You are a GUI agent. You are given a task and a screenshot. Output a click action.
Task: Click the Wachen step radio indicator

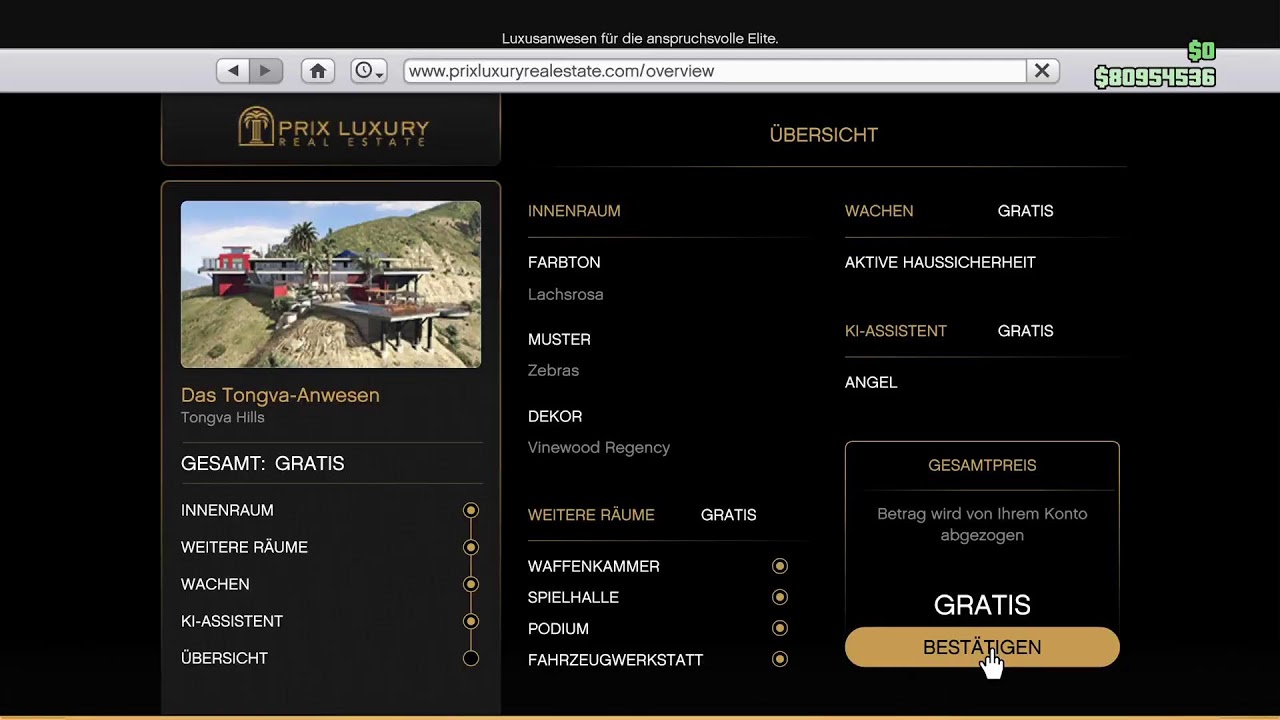471,584
